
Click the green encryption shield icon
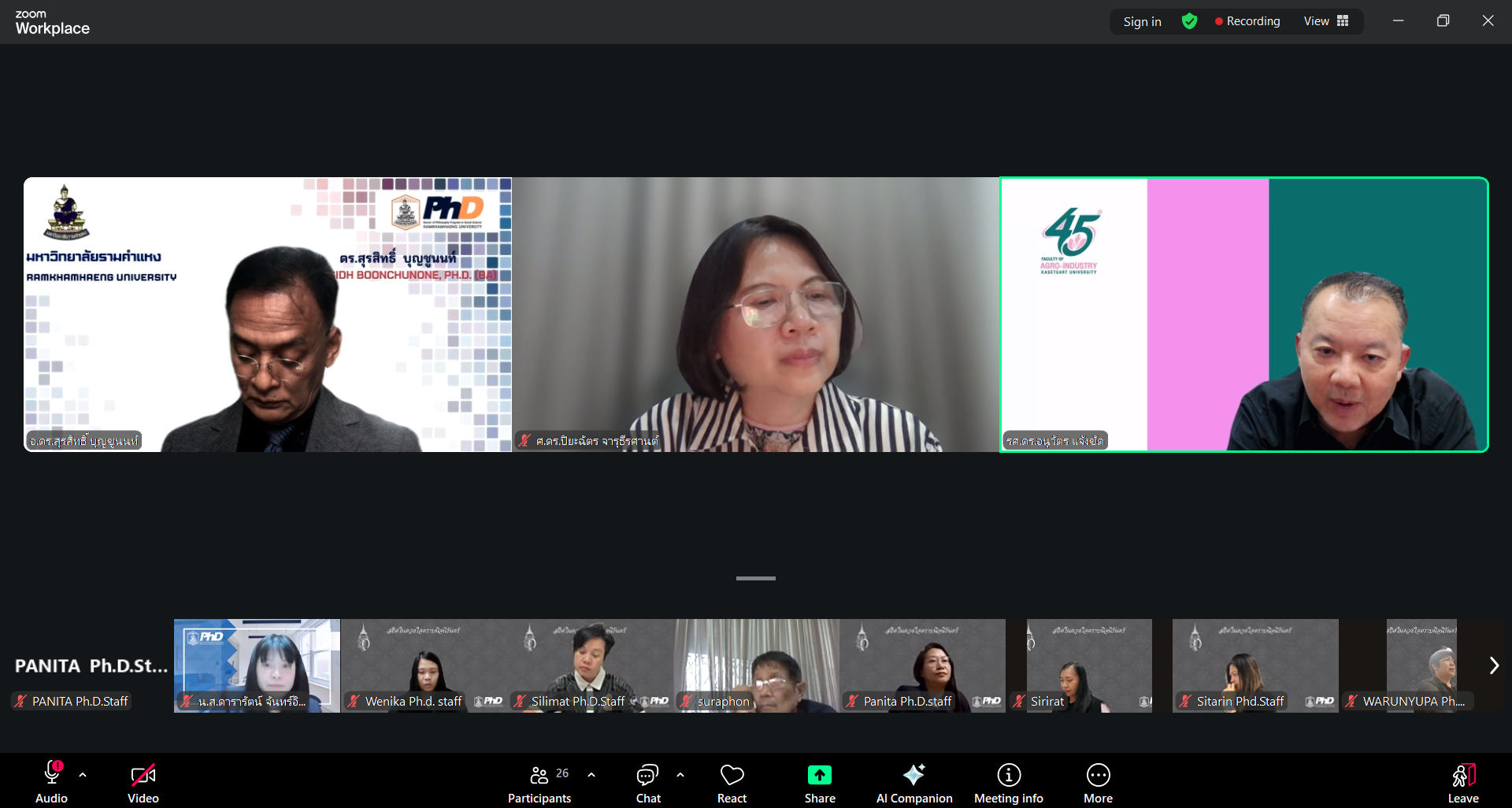(x=1189, y=21)
